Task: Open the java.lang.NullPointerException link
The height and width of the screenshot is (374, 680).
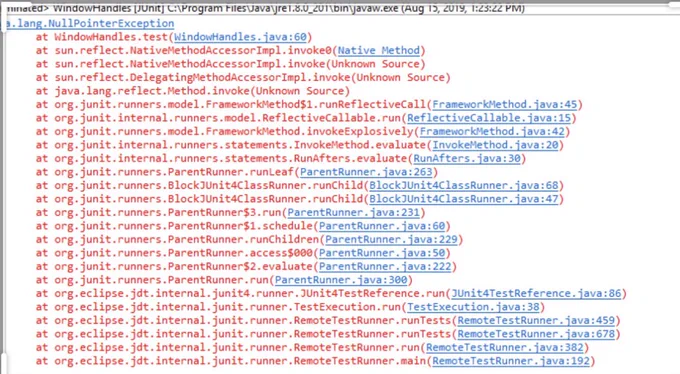Action: (x=90, y=23)
